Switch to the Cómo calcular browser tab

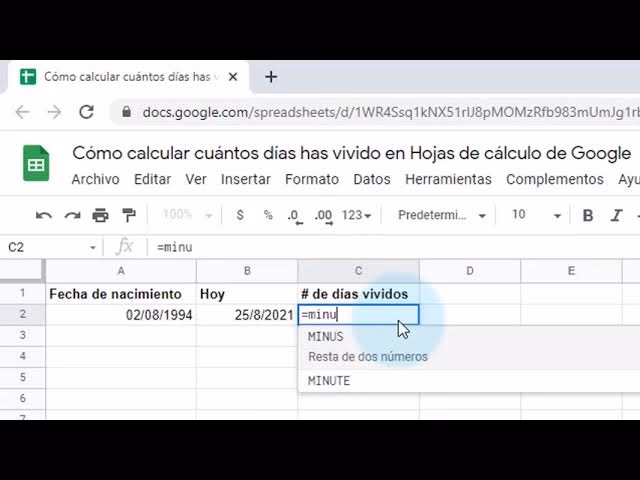tap(129, 77)
